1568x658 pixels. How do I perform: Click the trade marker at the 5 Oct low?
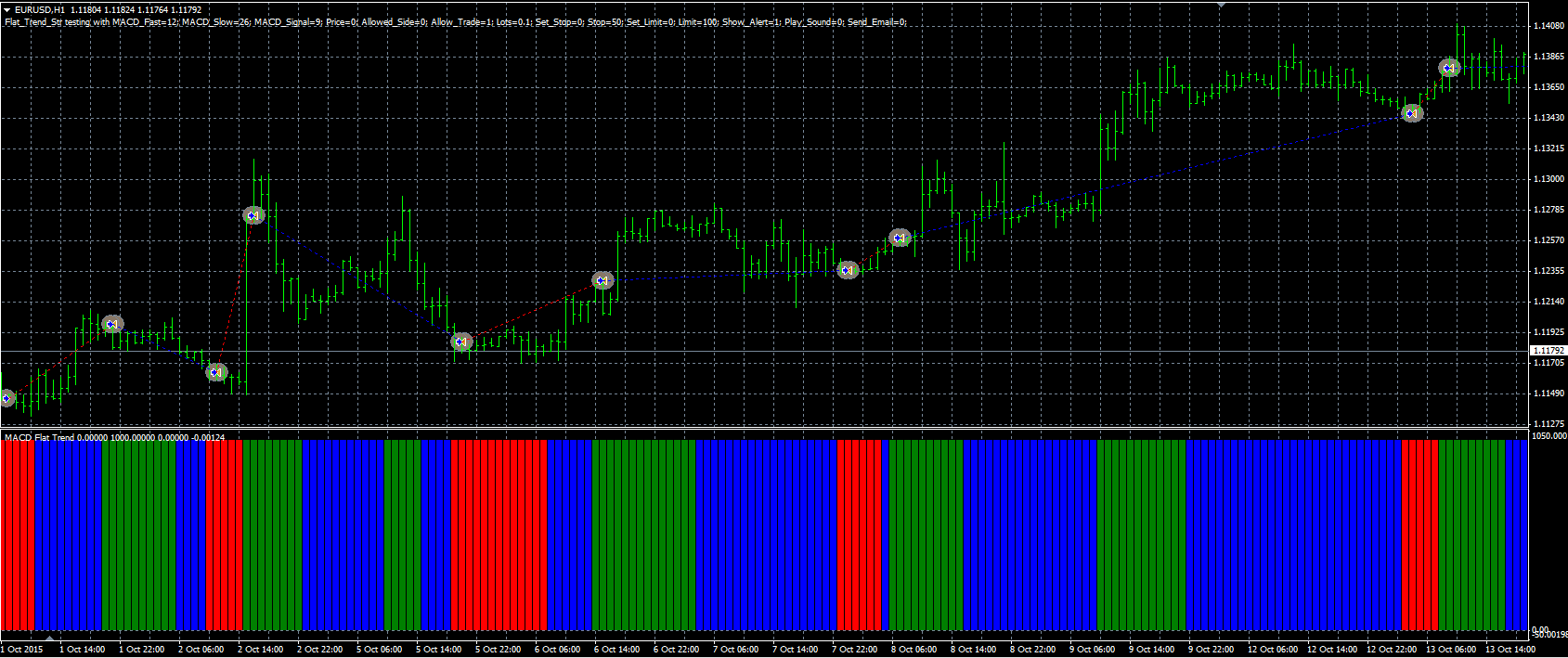pyautogui.click(x=461, y=342)
